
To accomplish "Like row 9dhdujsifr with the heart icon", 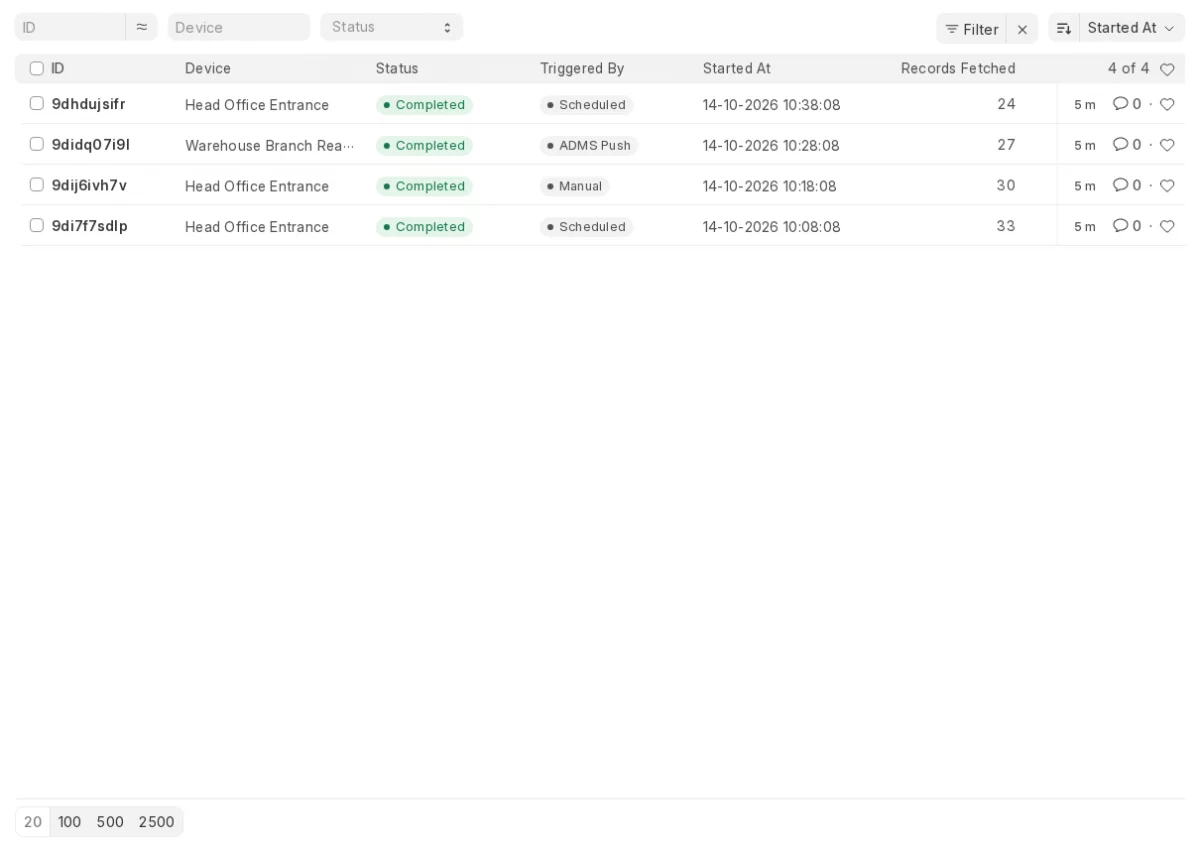I will pos(1167,104).
